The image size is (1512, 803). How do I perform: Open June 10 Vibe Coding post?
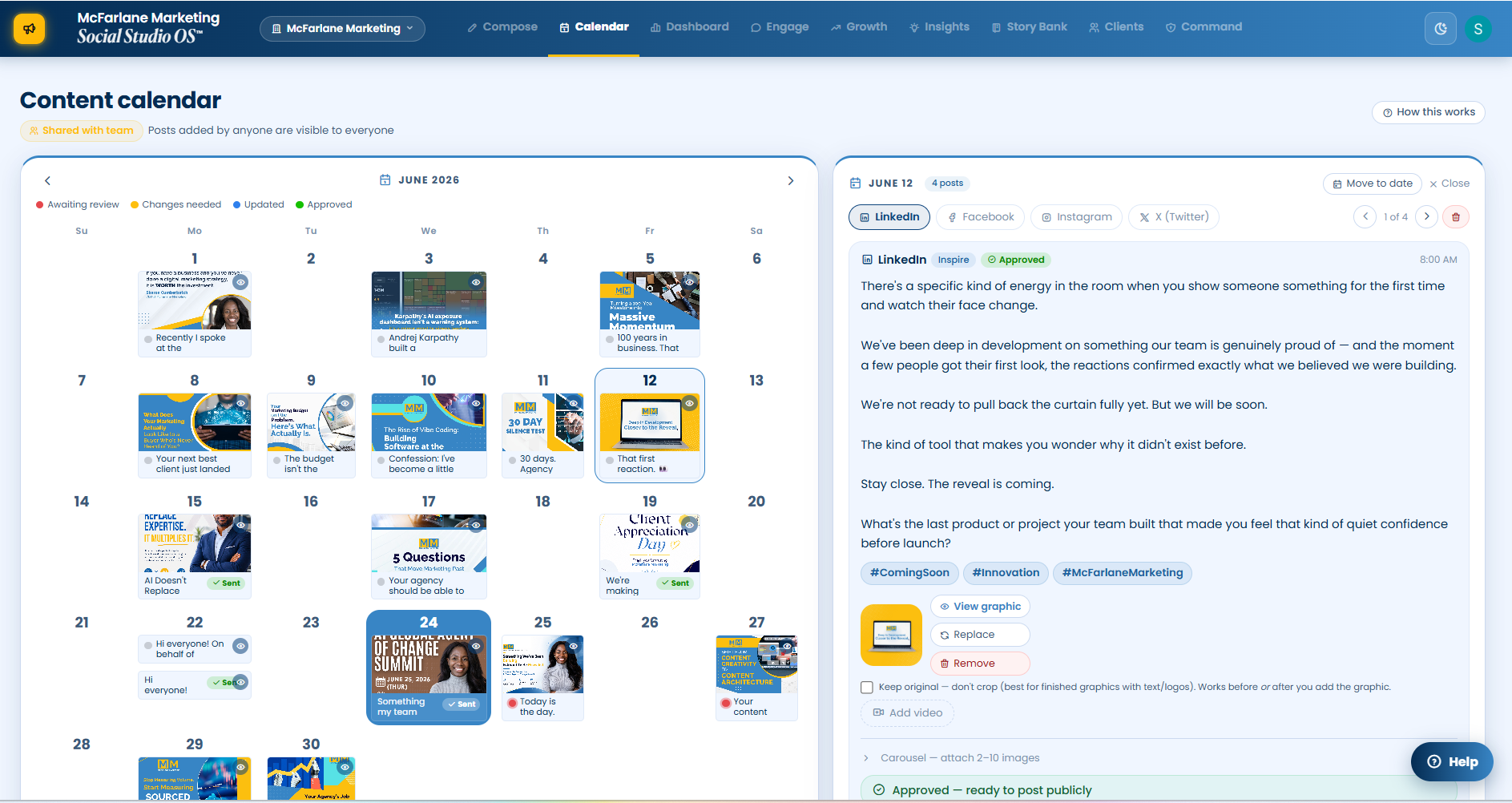coord(429,435)
